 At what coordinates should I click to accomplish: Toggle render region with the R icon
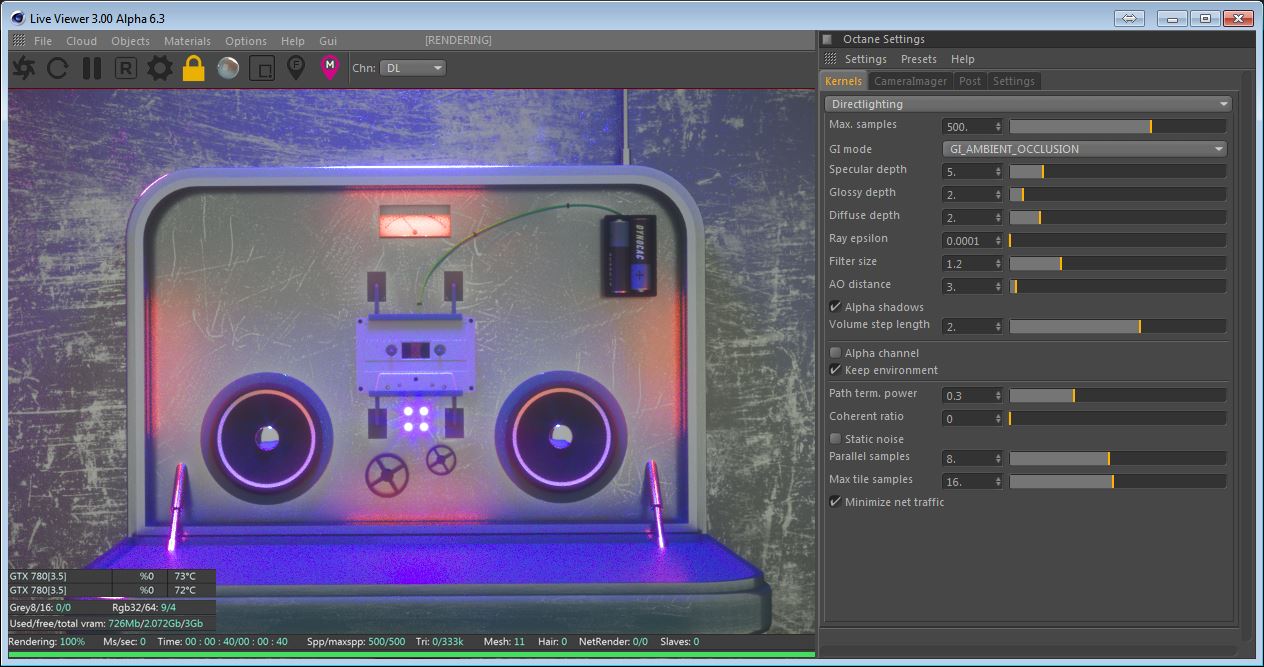(x=126, y=68)
